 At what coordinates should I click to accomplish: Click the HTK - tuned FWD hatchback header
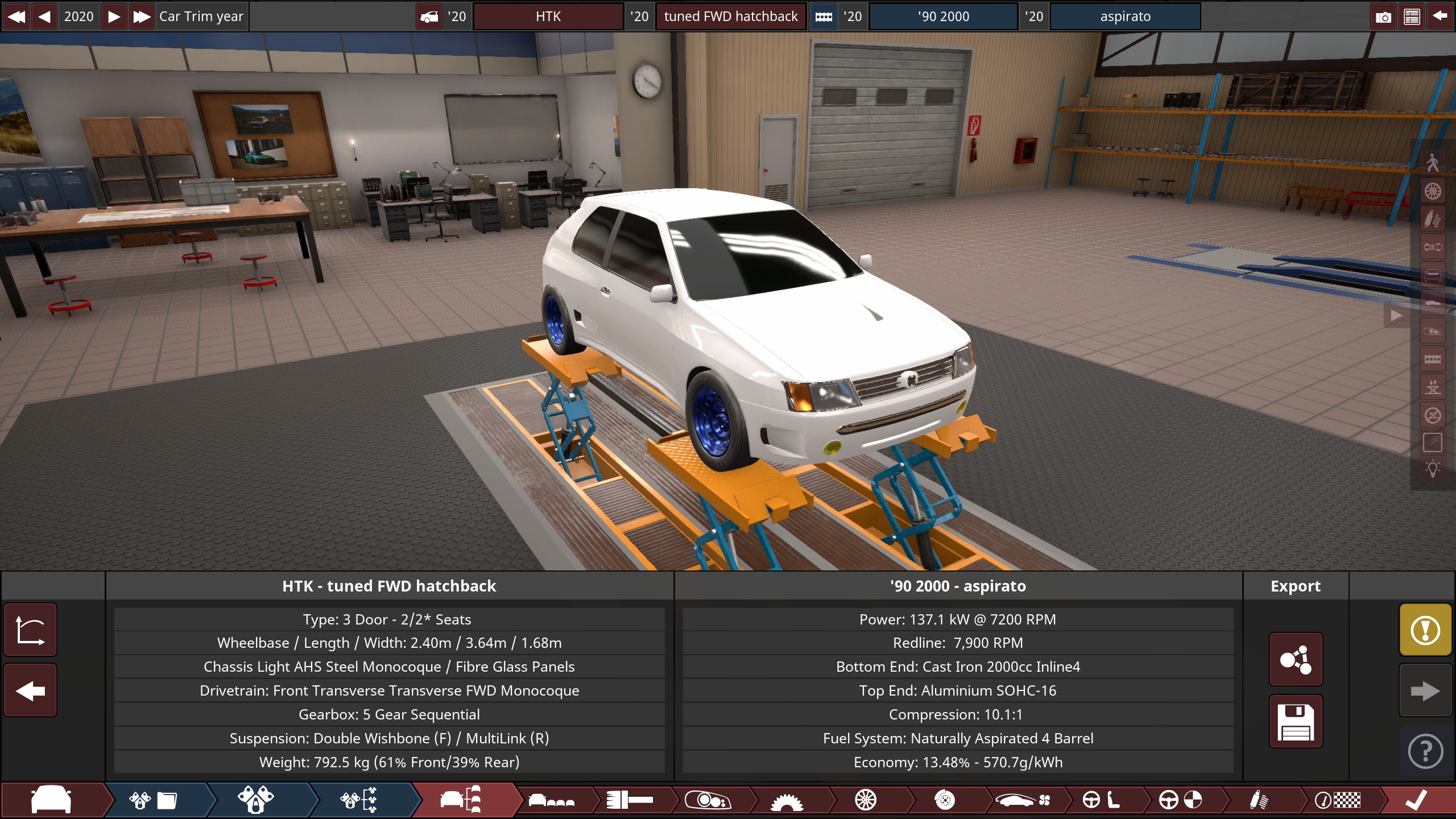389,586
